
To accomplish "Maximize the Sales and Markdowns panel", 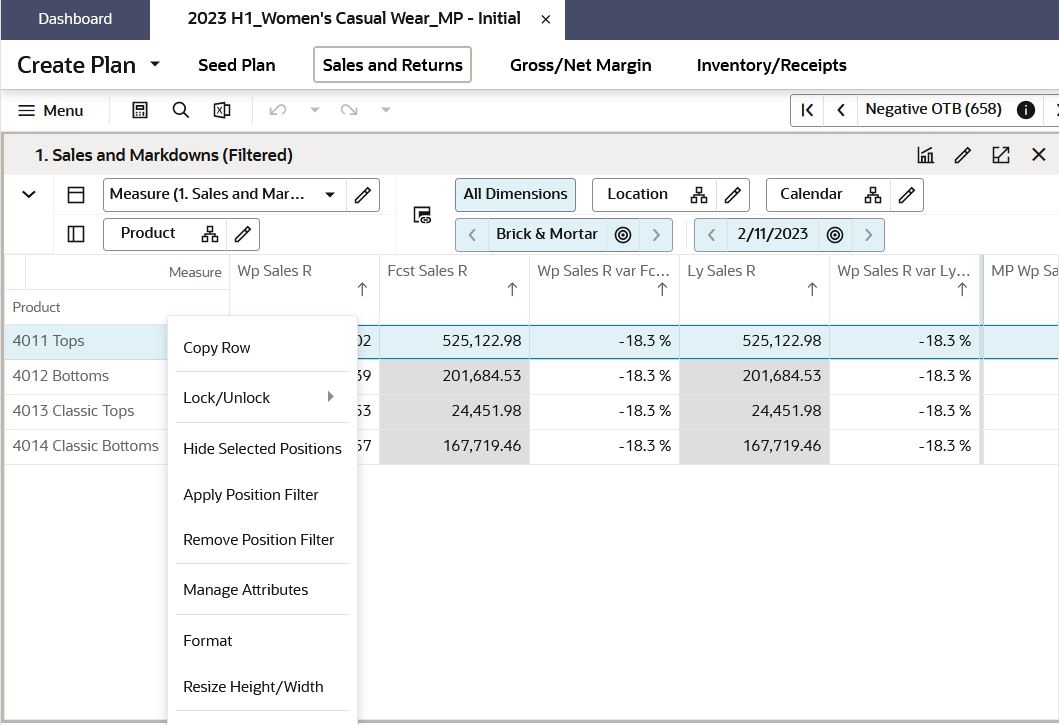I will click(x=1001, y=155).
